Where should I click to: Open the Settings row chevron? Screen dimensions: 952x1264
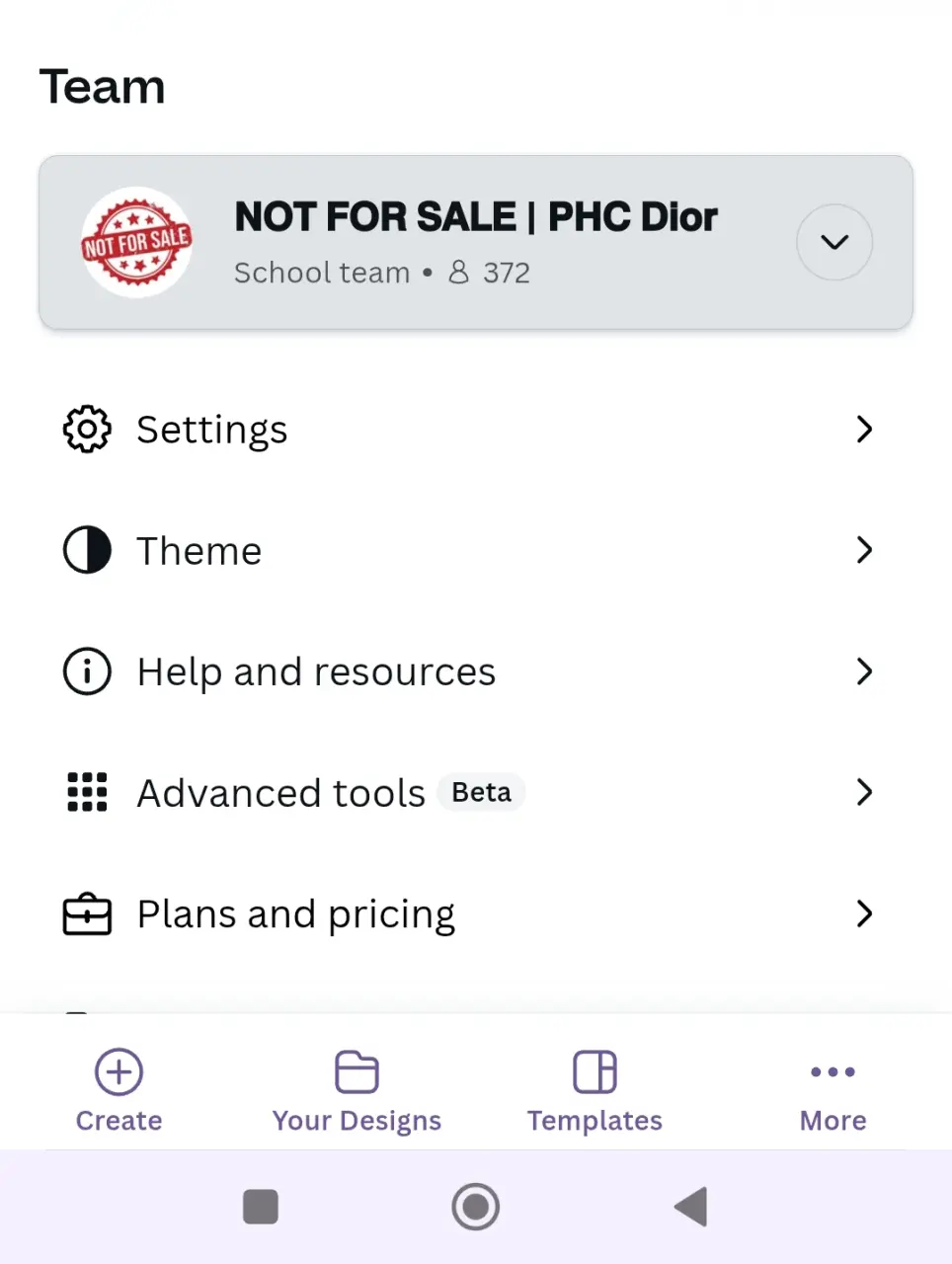(x=864, y=429)
